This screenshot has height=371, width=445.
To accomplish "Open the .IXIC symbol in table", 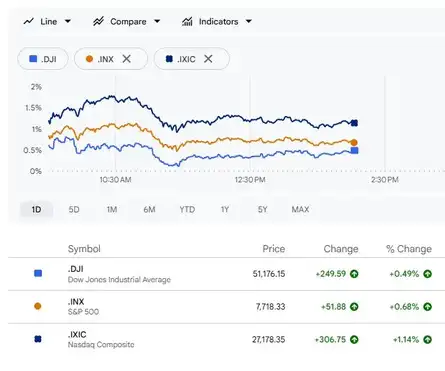I will coord(77,334).
